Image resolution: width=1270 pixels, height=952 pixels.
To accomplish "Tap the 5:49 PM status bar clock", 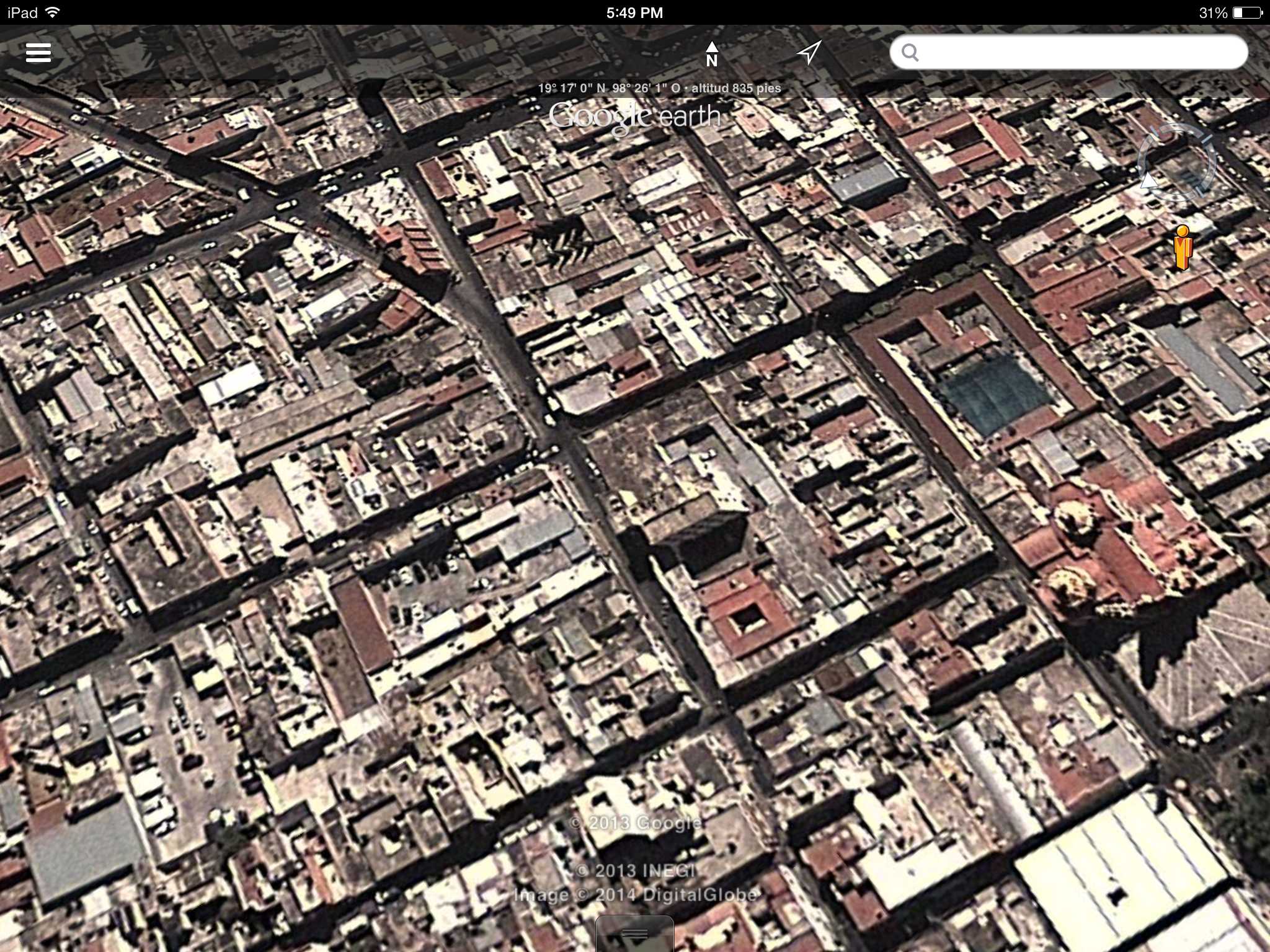I will 634,12.
